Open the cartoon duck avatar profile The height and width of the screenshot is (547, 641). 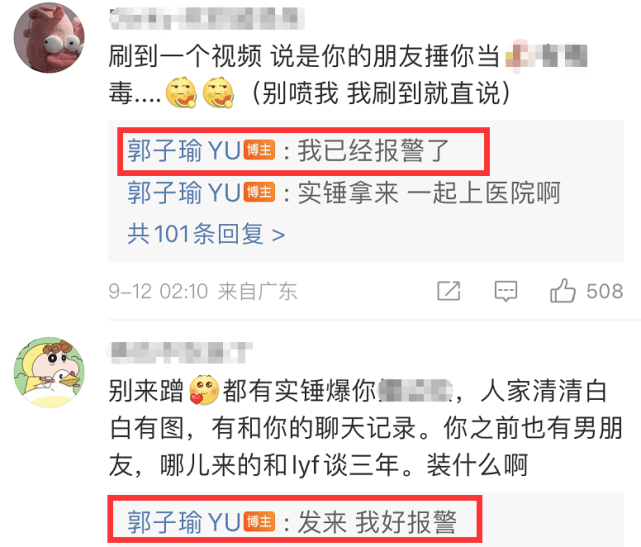[49, 372]
